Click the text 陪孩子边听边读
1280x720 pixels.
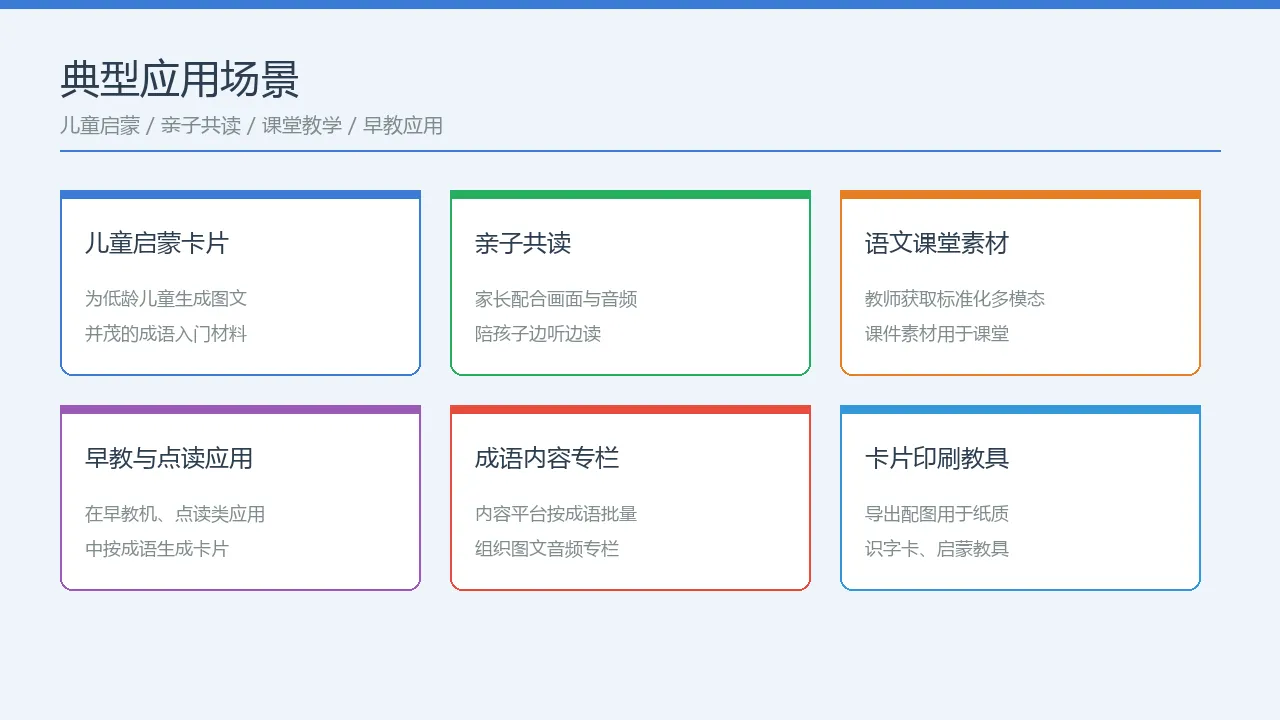(x=538, y=334)
